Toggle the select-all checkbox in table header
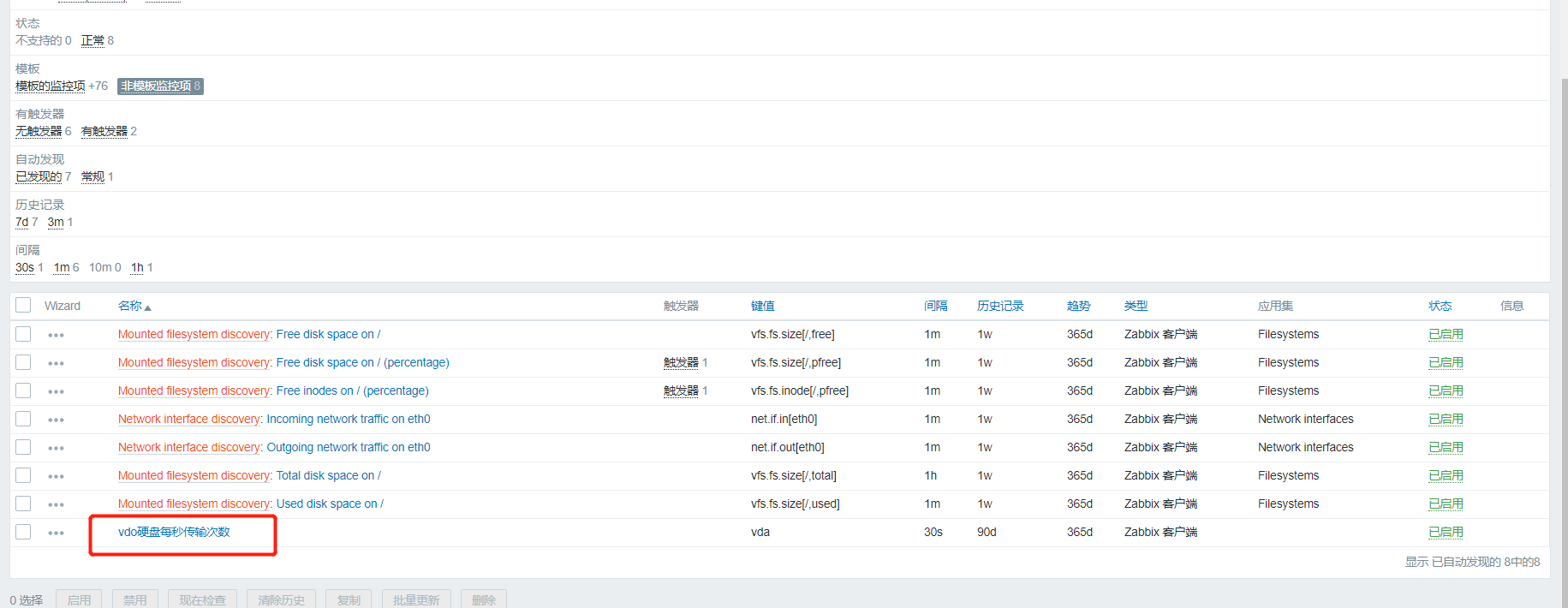1568x608 pixels. pos(23,305)
